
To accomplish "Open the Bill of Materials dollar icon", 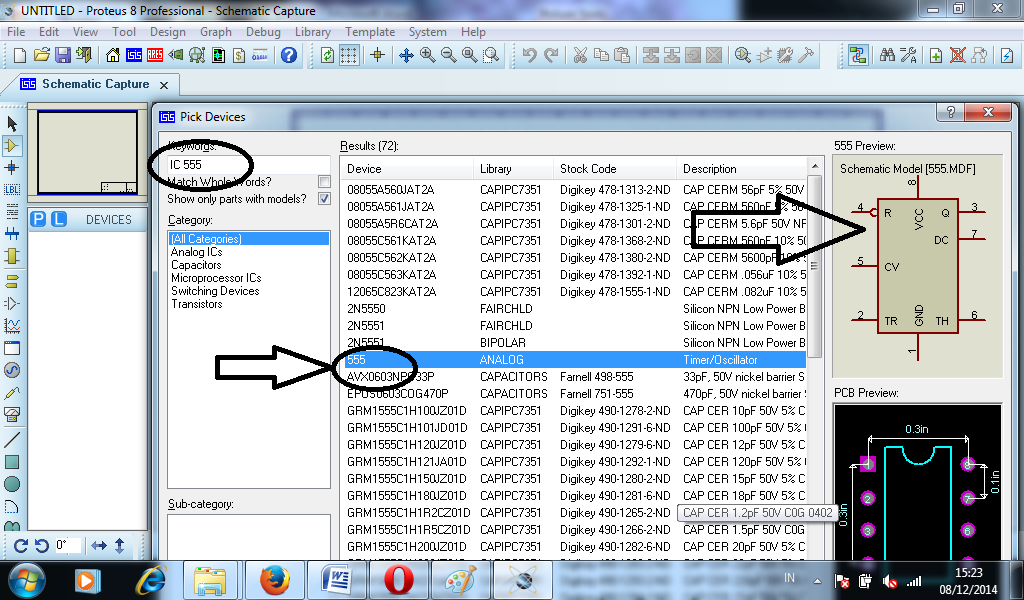I will 239,55.
